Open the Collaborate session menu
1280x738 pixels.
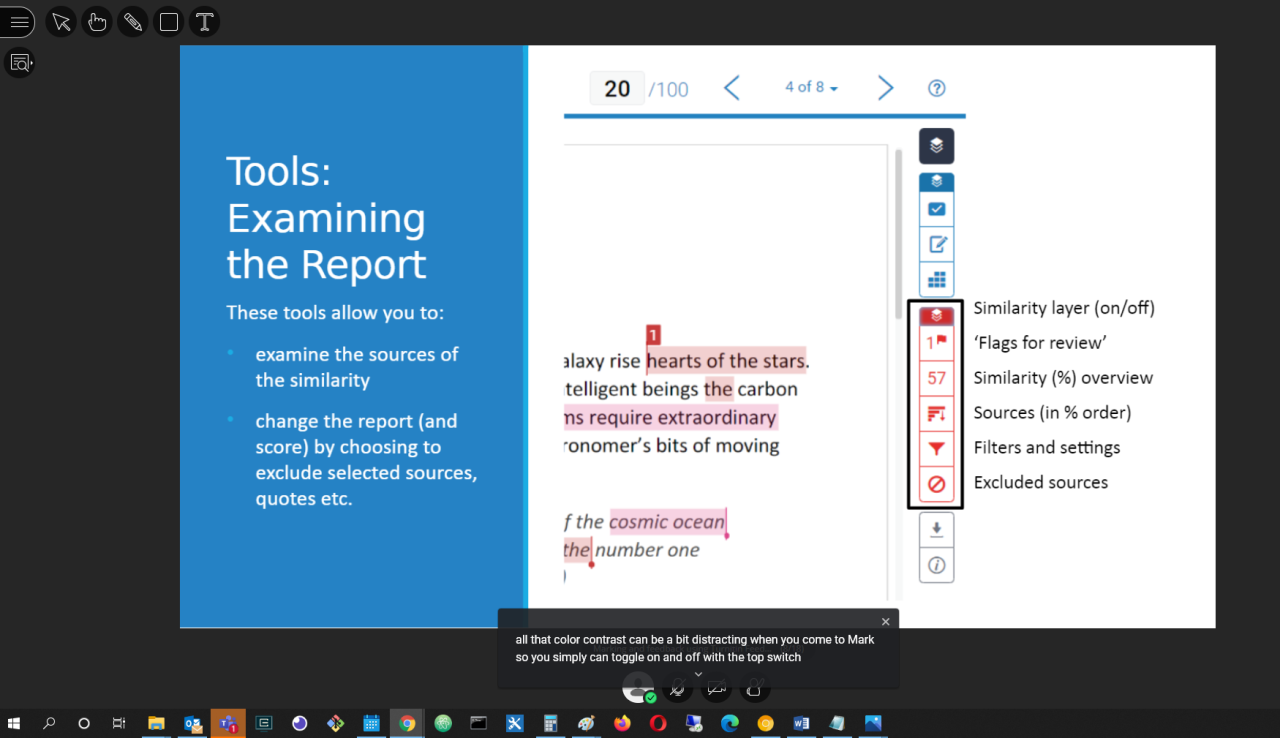coord(18,22)
